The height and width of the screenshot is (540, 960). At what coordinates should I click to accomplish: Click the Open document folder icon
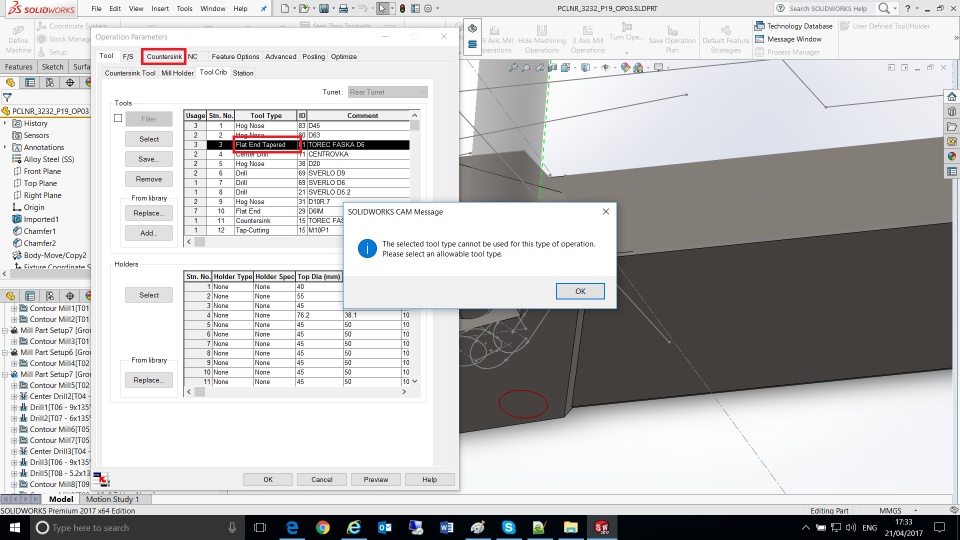(x=304, y=9)
